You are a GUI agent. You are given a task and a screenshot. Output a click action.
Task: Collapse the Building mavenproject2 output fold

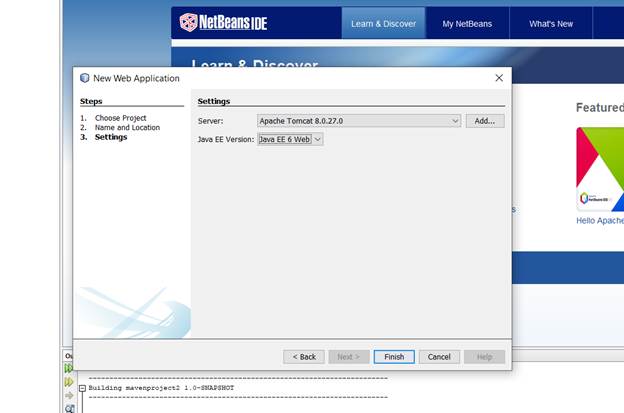click(x=82, y=388)
